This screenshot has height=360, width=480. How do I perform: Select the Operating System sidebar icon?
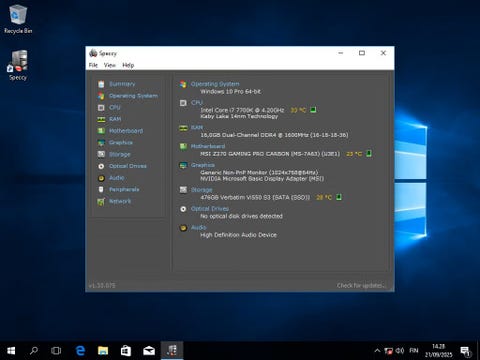(x=101, y=96)
